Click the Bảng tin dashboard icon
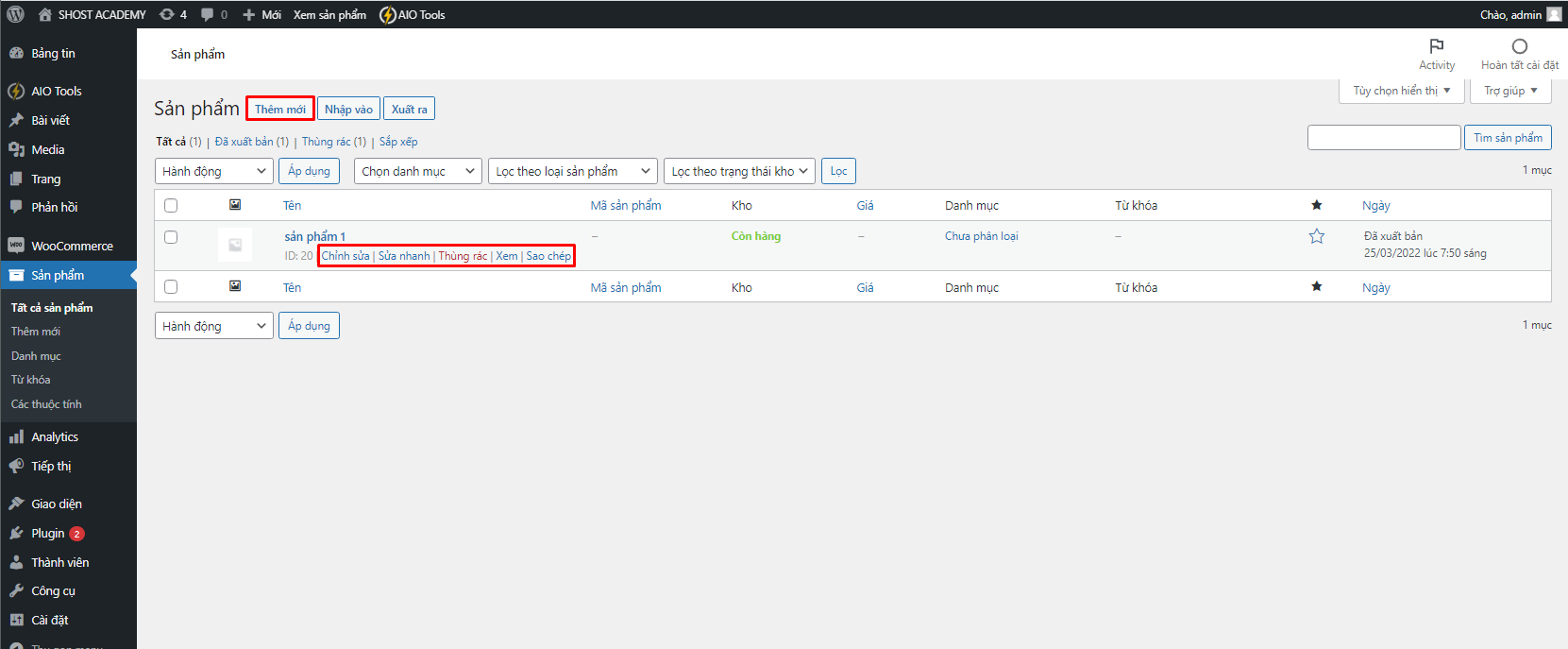 (16, 53)
